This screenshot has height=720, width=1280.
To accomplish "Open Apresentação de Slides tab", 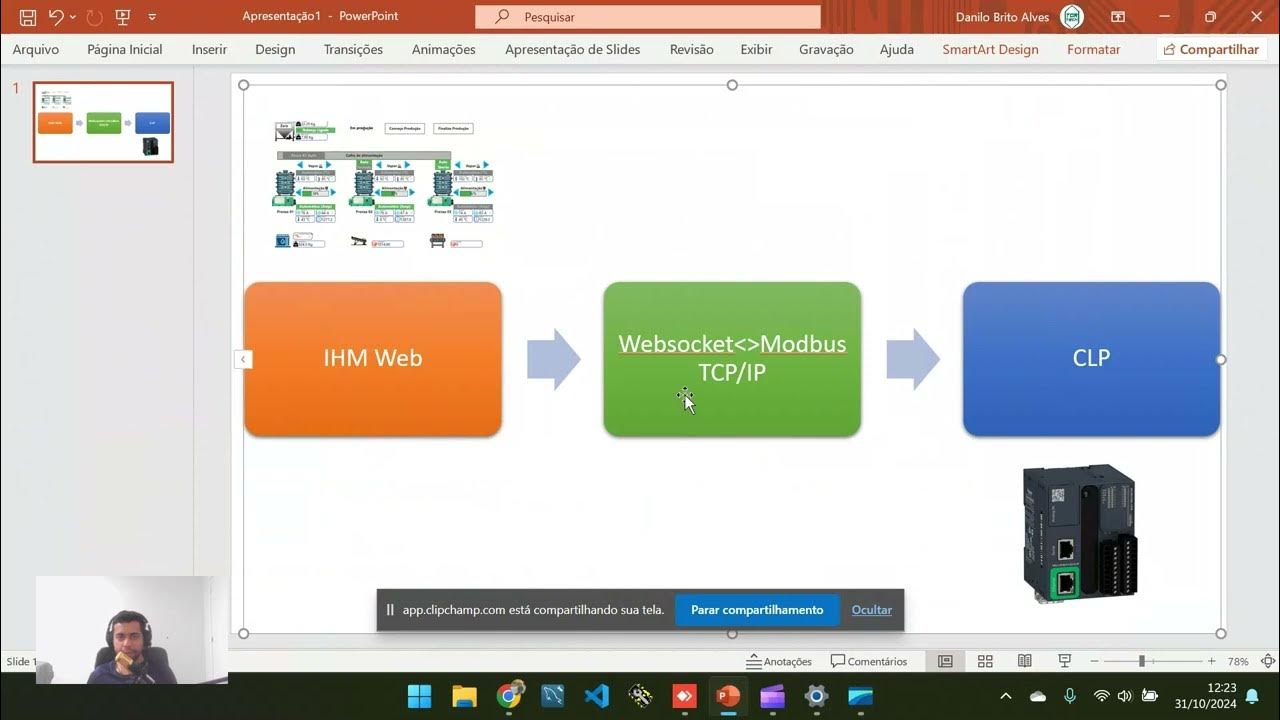I will click(573, 49).
